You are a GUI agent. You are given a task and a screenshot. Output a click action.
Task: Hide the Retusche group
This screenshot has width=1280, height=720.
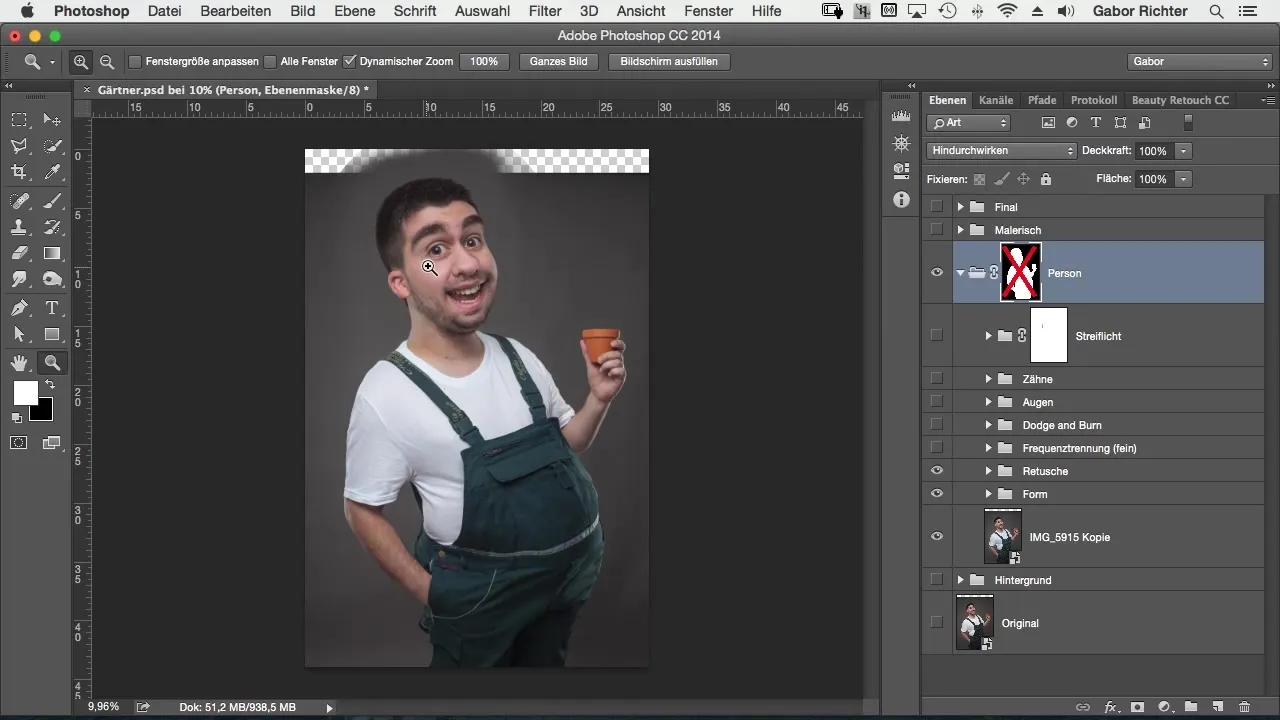click(x=937, y=471)
